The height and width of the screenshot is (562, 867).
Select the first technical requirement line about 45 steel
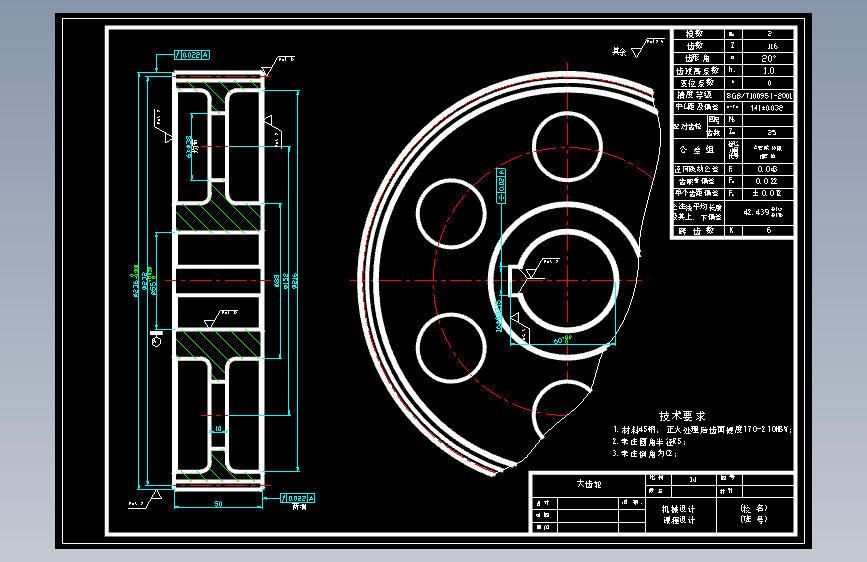point(702,429)
